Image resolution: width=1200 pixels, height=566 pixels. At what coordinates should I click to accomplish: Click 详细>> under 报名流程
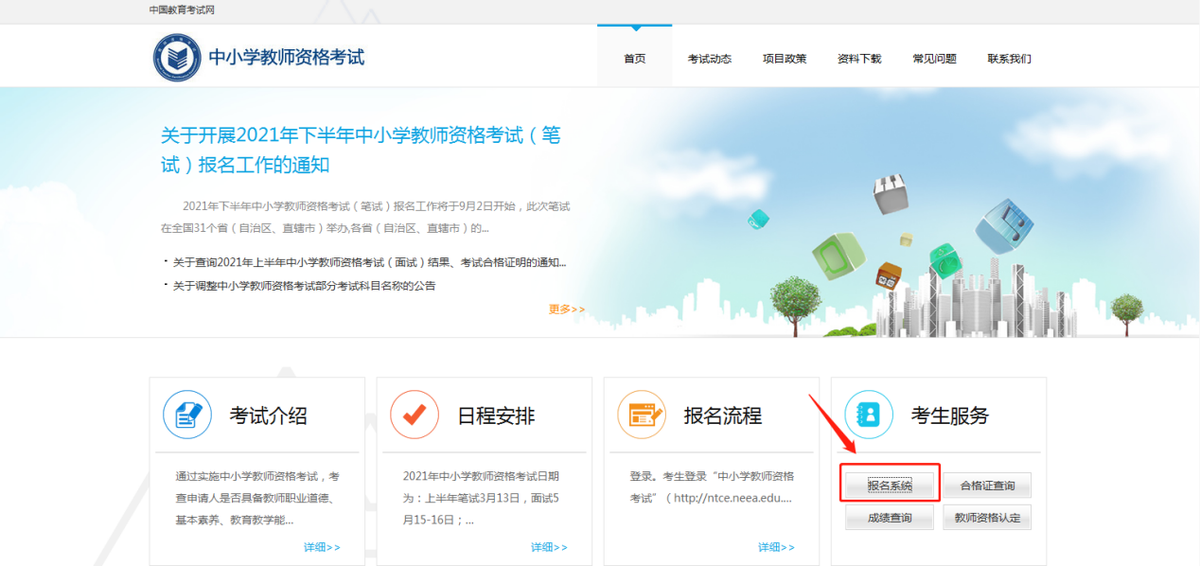tap(776, 547)
